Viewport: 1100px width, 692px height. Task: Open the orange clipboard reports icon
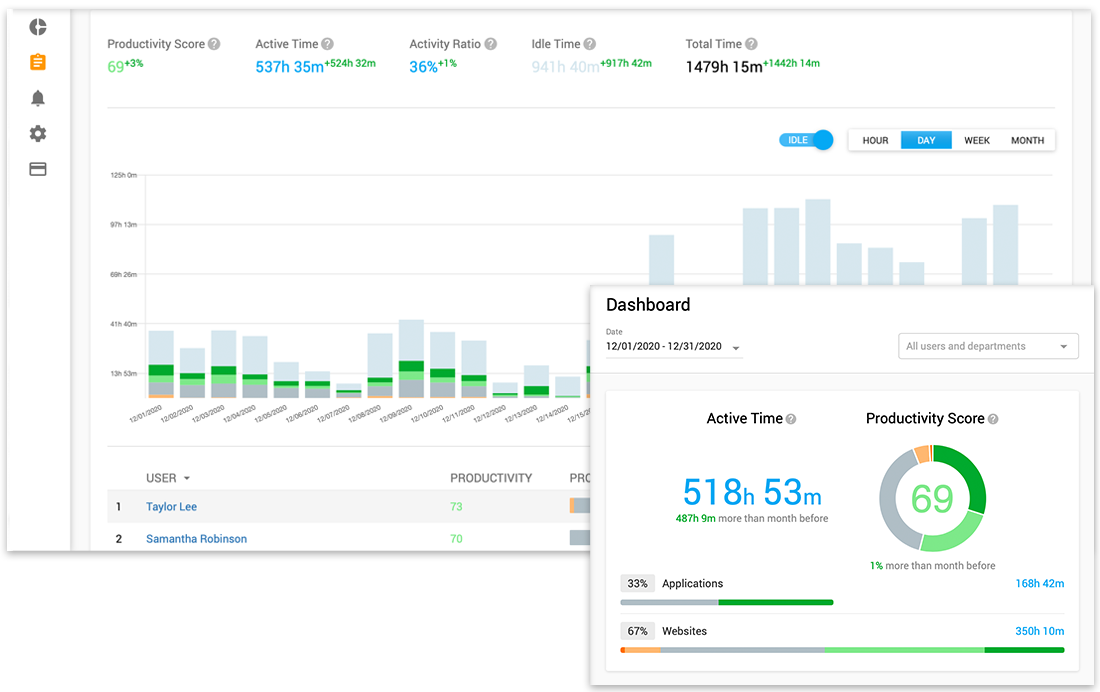point(38,62)
